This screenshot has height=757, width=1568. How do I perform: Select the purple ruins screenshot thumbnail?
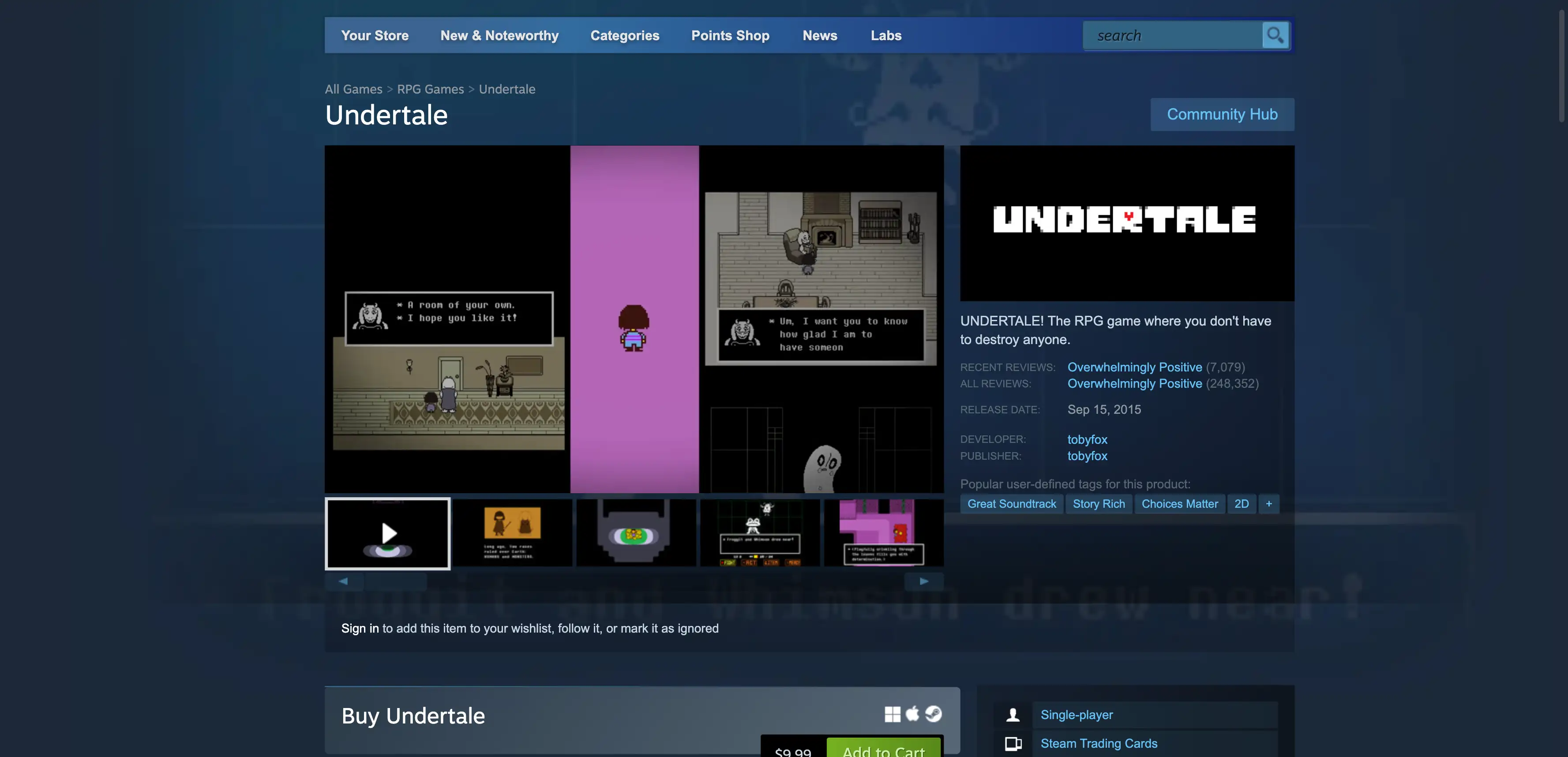[884, 533]
